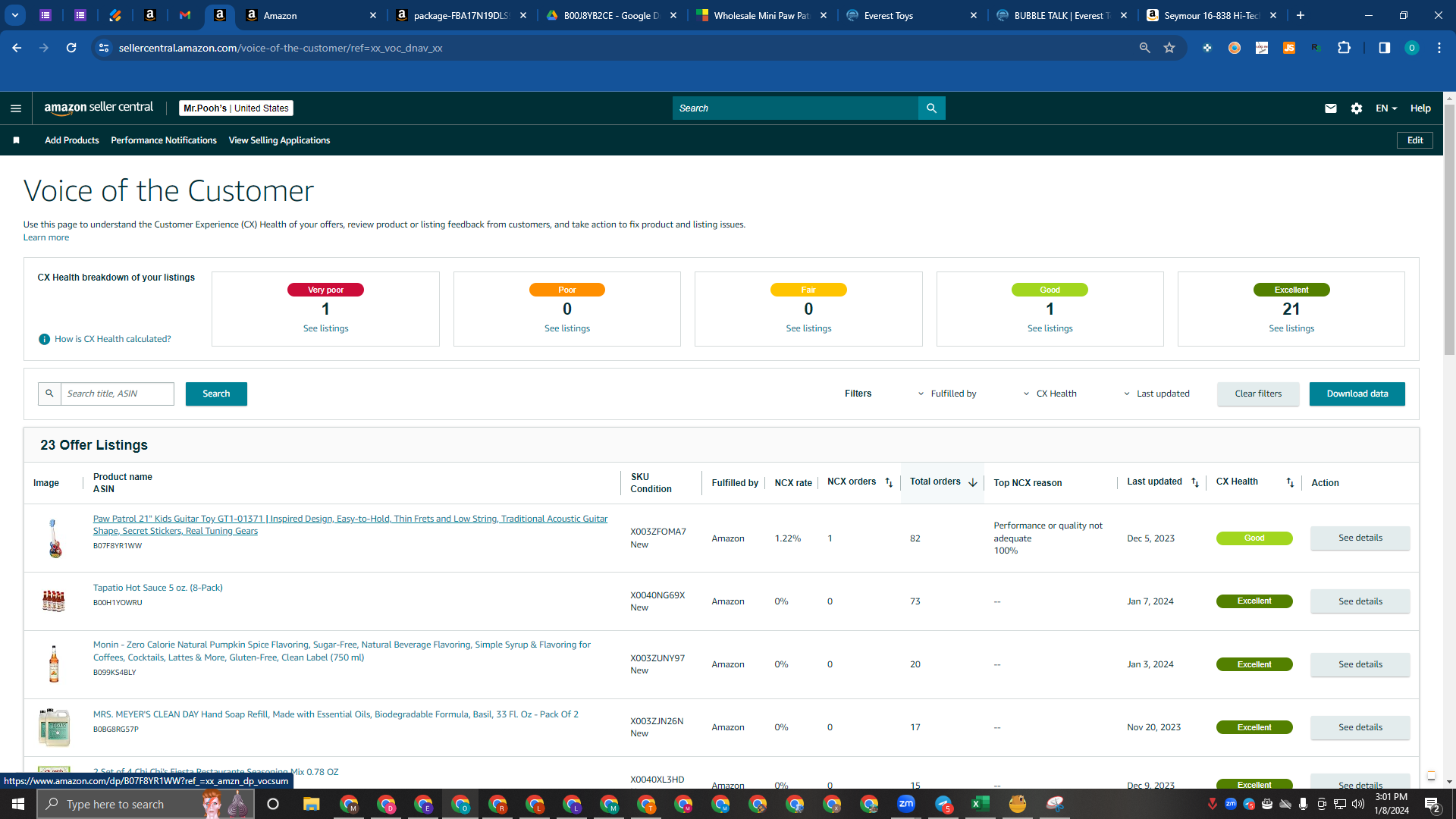The height and width of the screenshot is (819, 1456).
Task: Expand the CX Health filter dropdown
Action: point(1050,394)
